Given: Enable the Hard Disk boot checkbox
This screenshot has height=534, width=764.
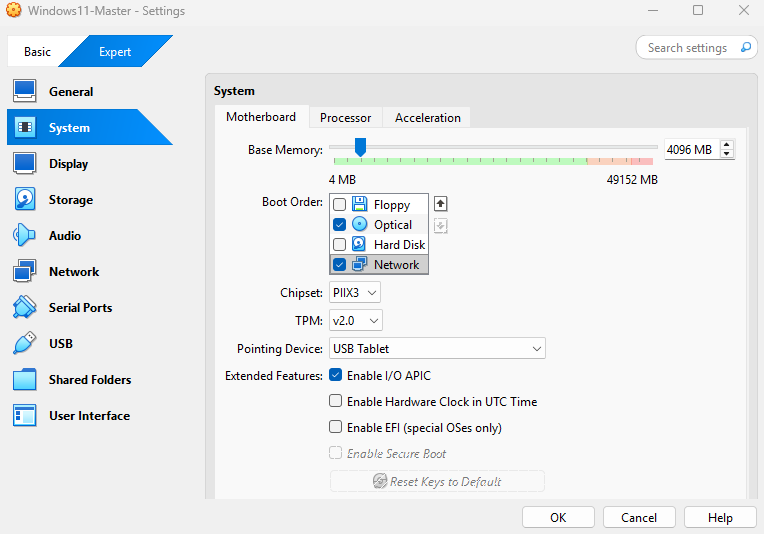Looking at the screenshot, I should tap(340, 244).
